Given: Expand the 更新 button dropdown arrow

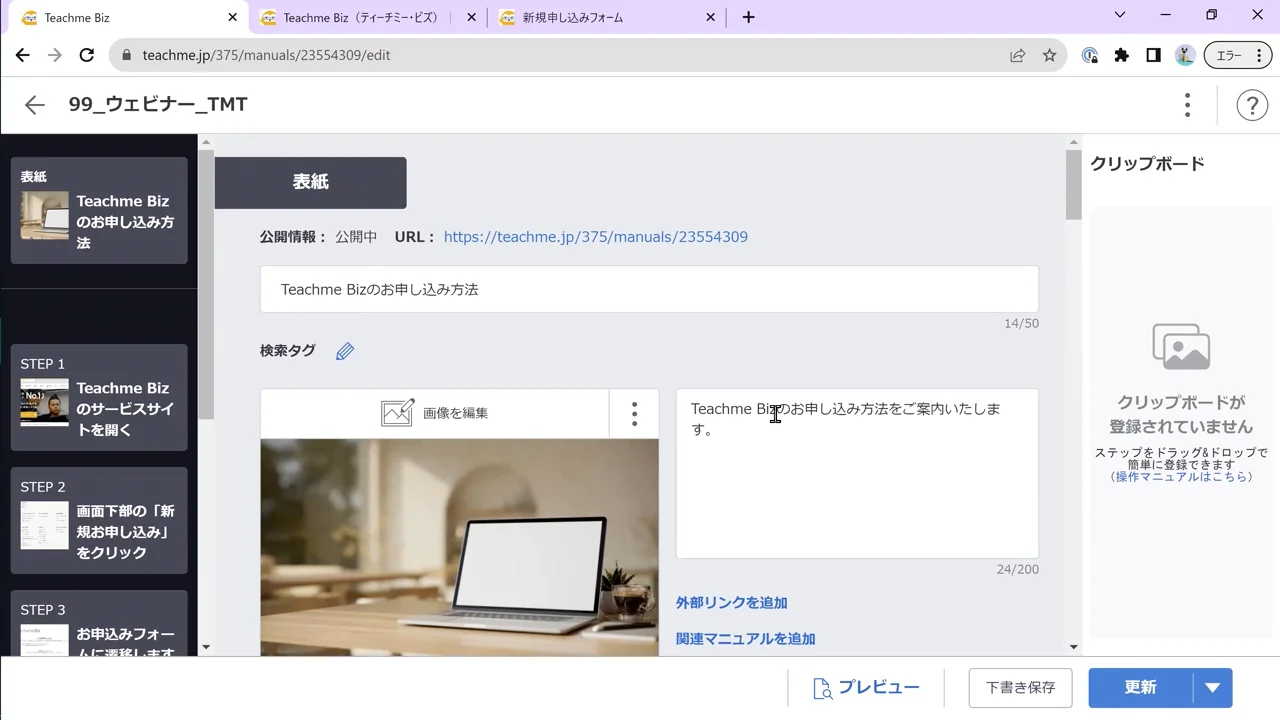Looking at the screenshot, I should coord(1212,688).
